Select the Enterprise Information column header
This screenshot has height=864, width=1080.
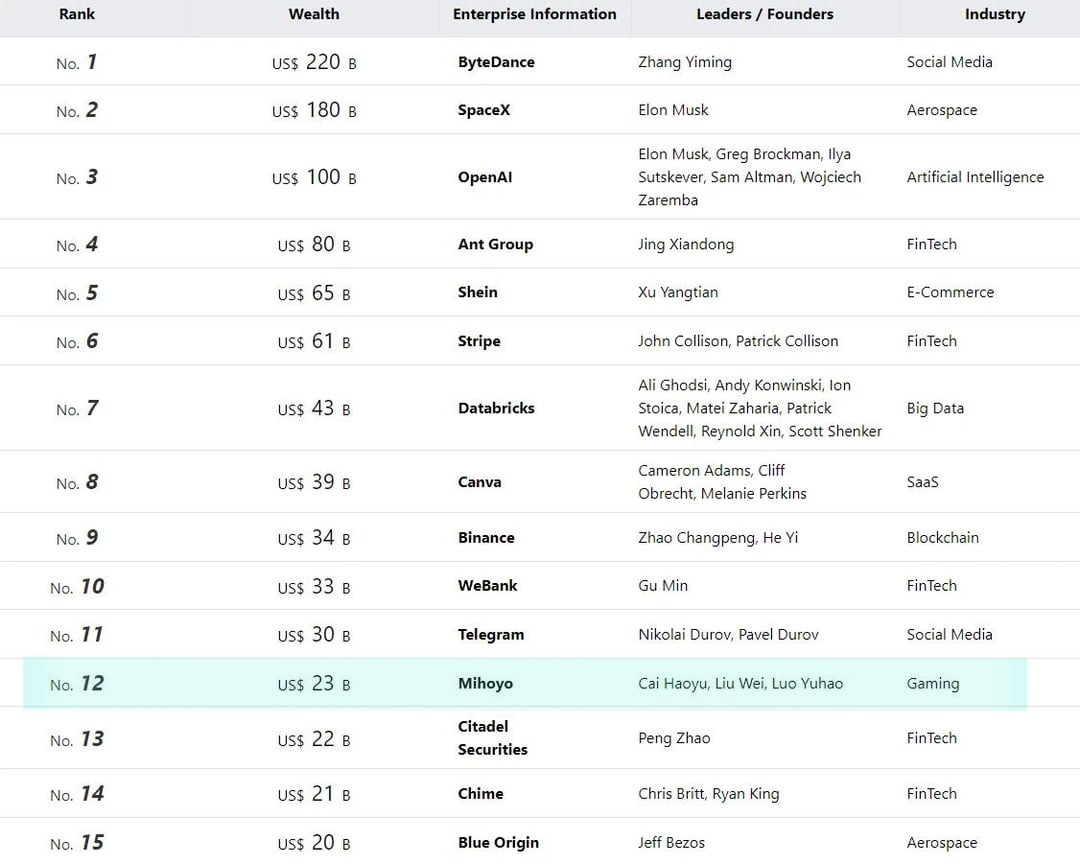pos(534,14)
